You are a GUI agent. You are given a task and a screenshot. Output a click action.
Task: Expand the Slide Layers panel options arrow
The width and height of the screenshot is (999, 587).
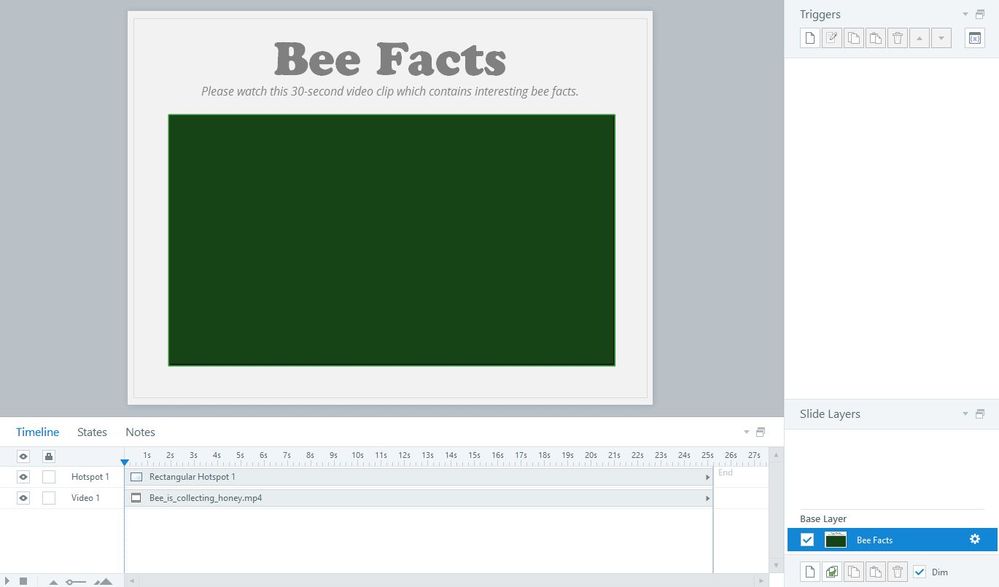[x=966, y=414]
